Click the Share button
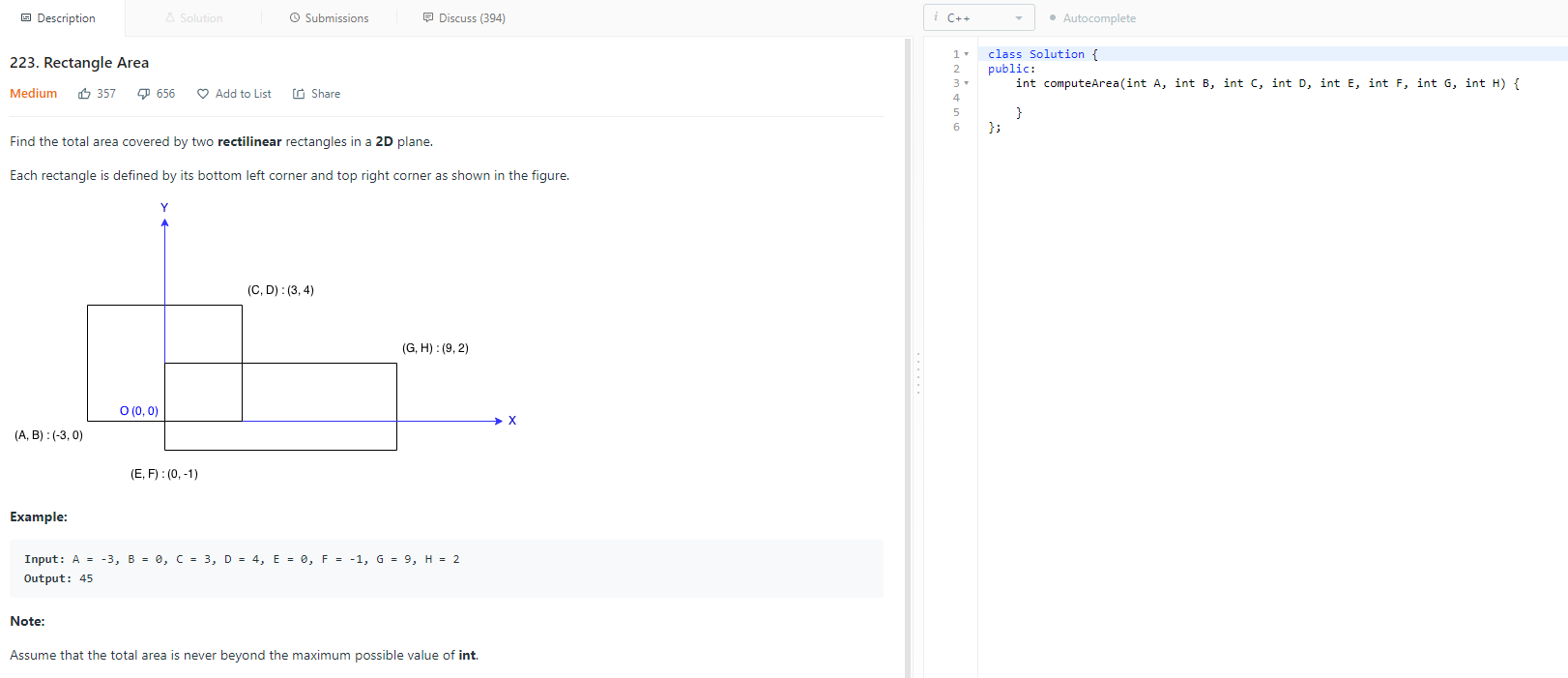The image size is (1568, 678). point(317,94)
